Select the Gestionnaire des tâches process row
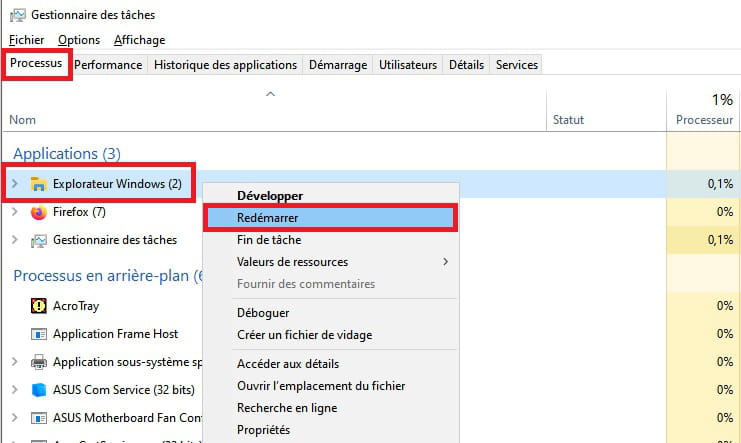 [115, 240]
